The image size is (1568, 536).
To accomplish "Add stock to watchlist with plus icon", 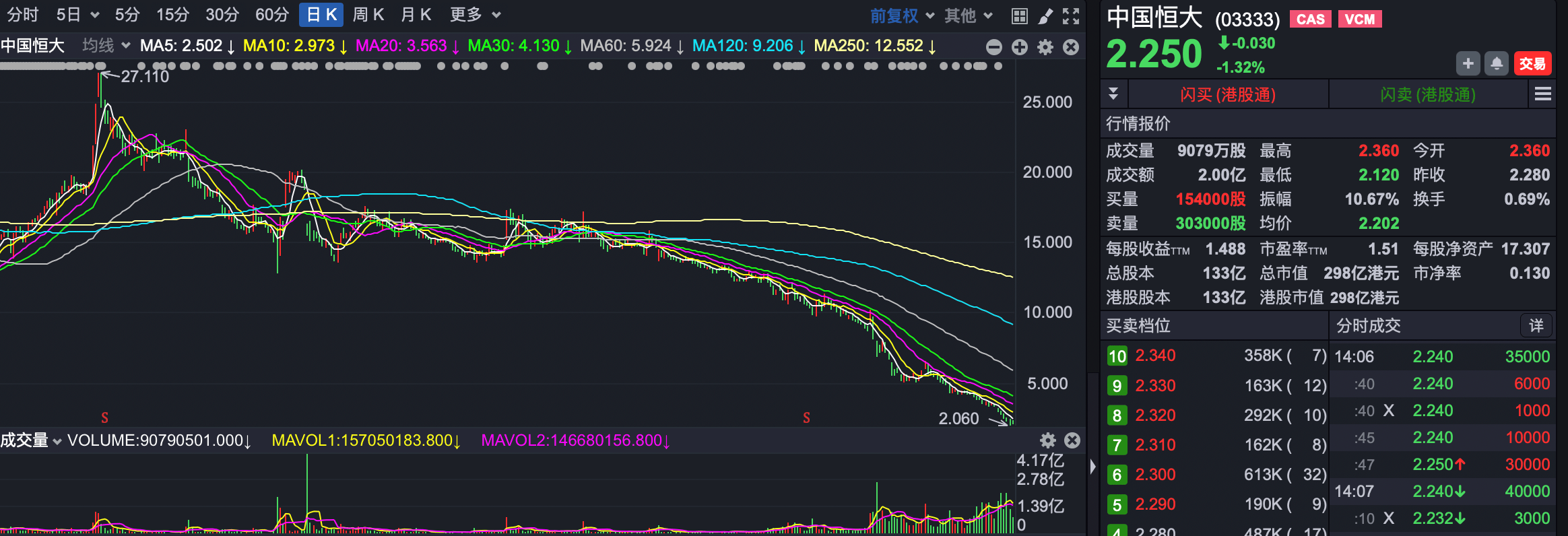I will pos(1468,64).
